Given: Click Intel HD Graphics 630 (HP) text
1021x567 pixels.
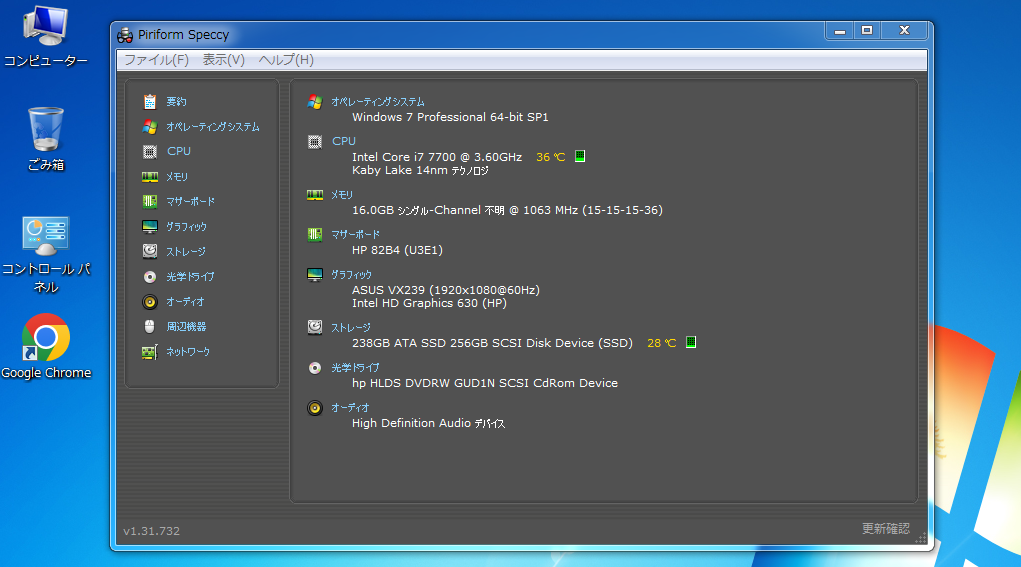Looking at the screenshot, I should point(429,303).
